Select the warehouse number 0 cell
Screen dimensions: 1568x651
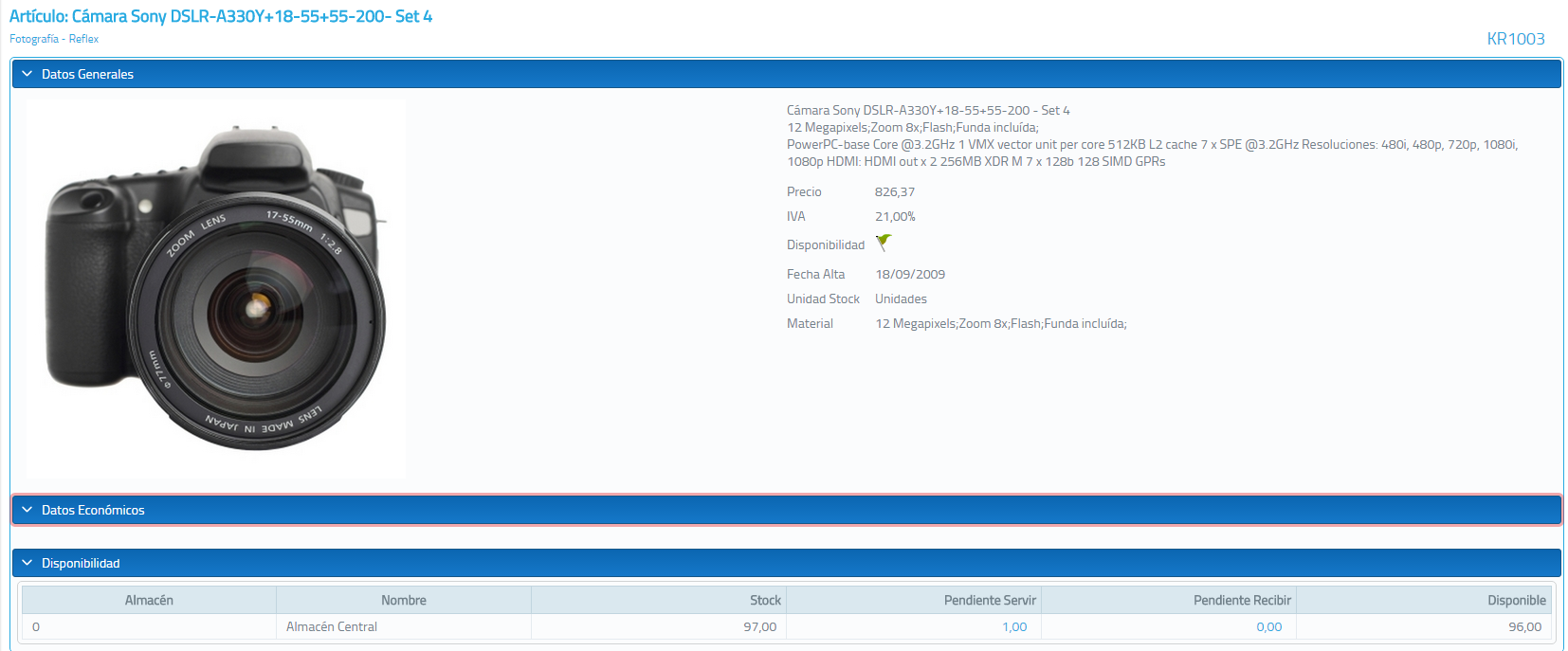pyautogui.click(x=149, y=626)
